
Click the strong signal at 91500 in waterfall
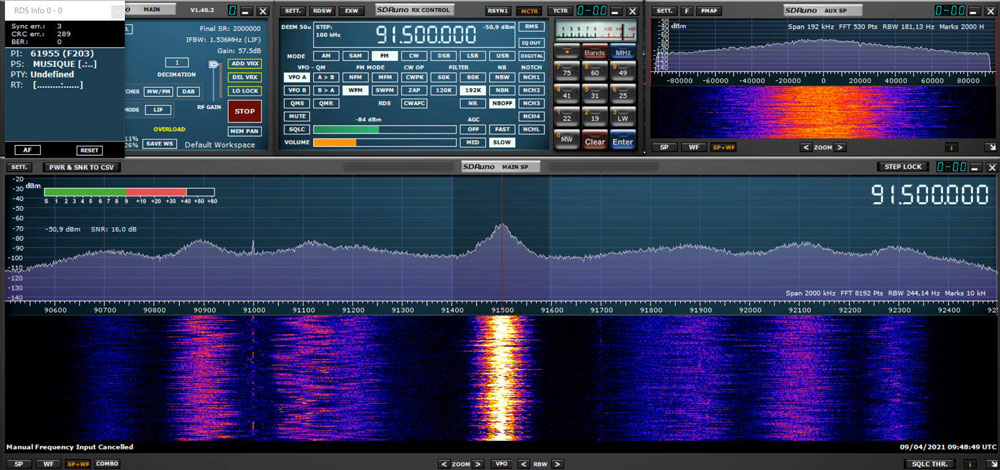point(502,376)
